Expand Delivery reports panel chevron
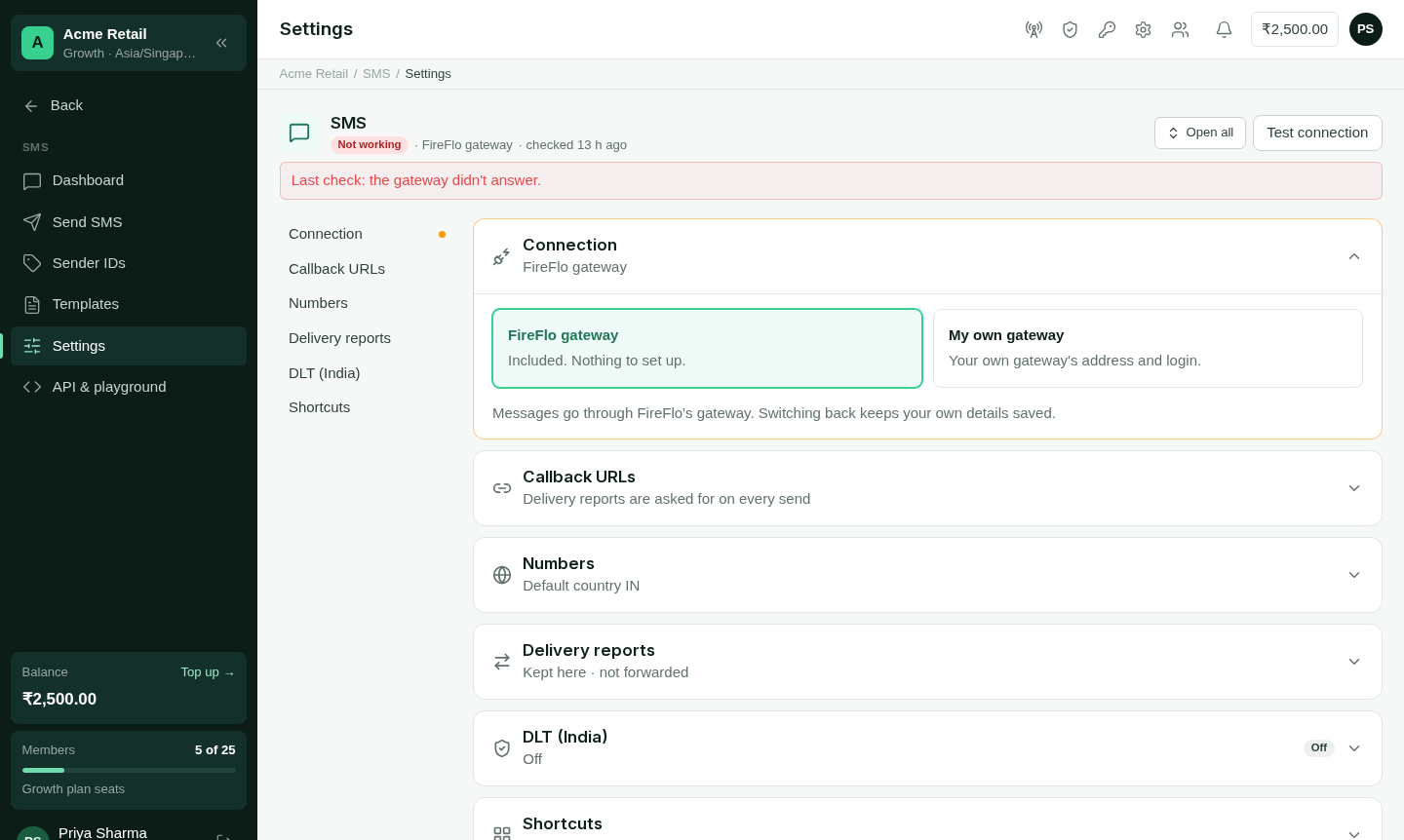The width and height of the screenshot is (1404, 840). tap(1354, 662)
